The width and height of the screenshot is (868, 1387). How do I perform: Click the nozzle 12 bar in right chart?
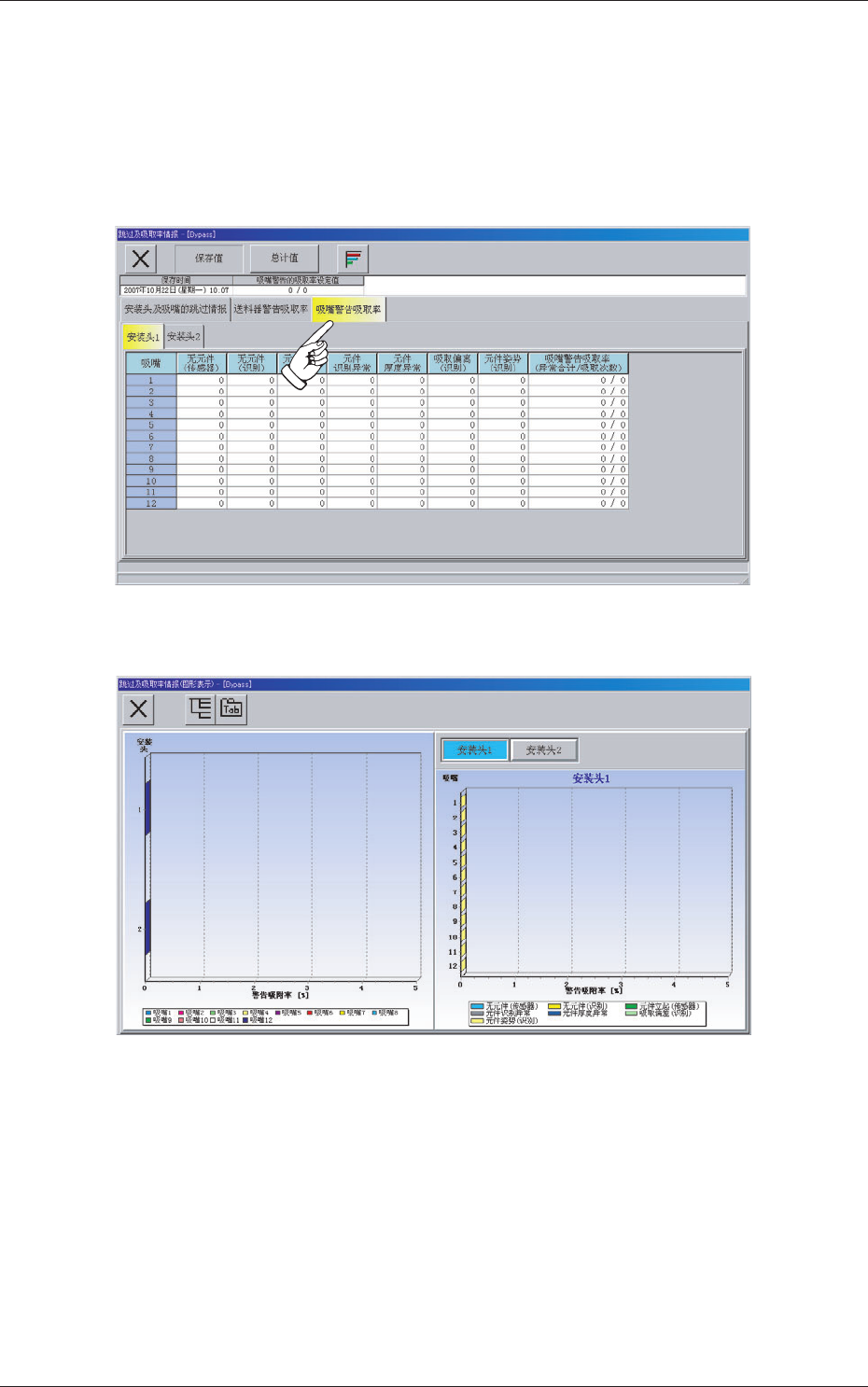[x=464, y=967]
